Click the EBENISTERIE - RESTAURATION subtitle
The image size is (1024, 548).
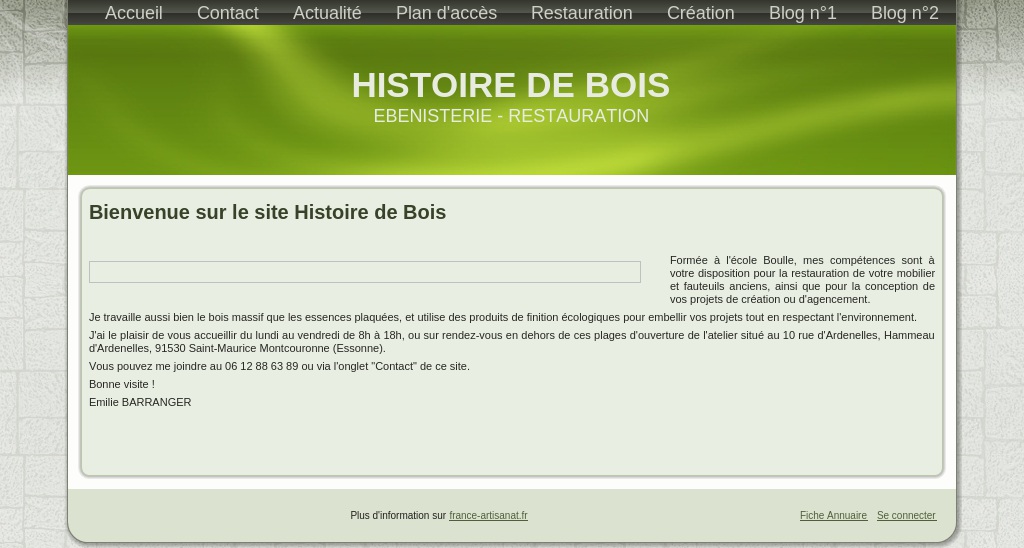pos(511,116)
